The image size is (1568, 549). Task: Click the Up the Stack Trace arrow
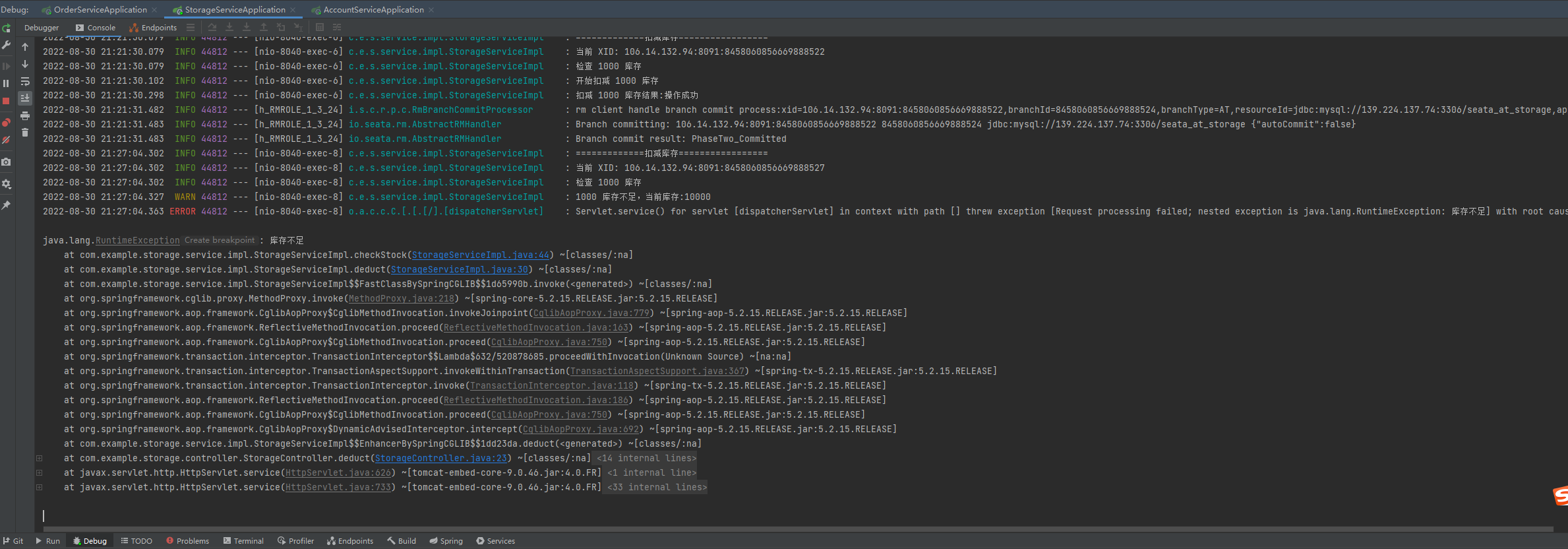pos(25,47)
